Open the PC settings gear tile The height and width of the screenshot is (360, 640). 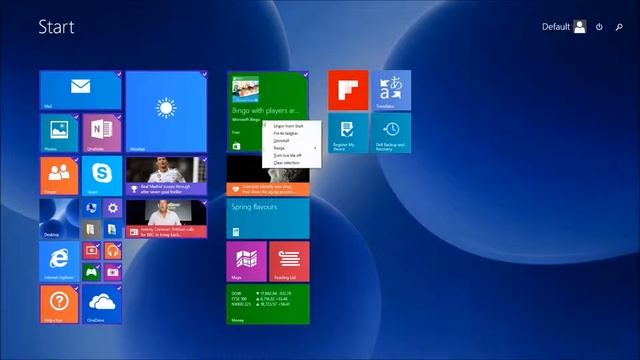click(x=113, y=208)
